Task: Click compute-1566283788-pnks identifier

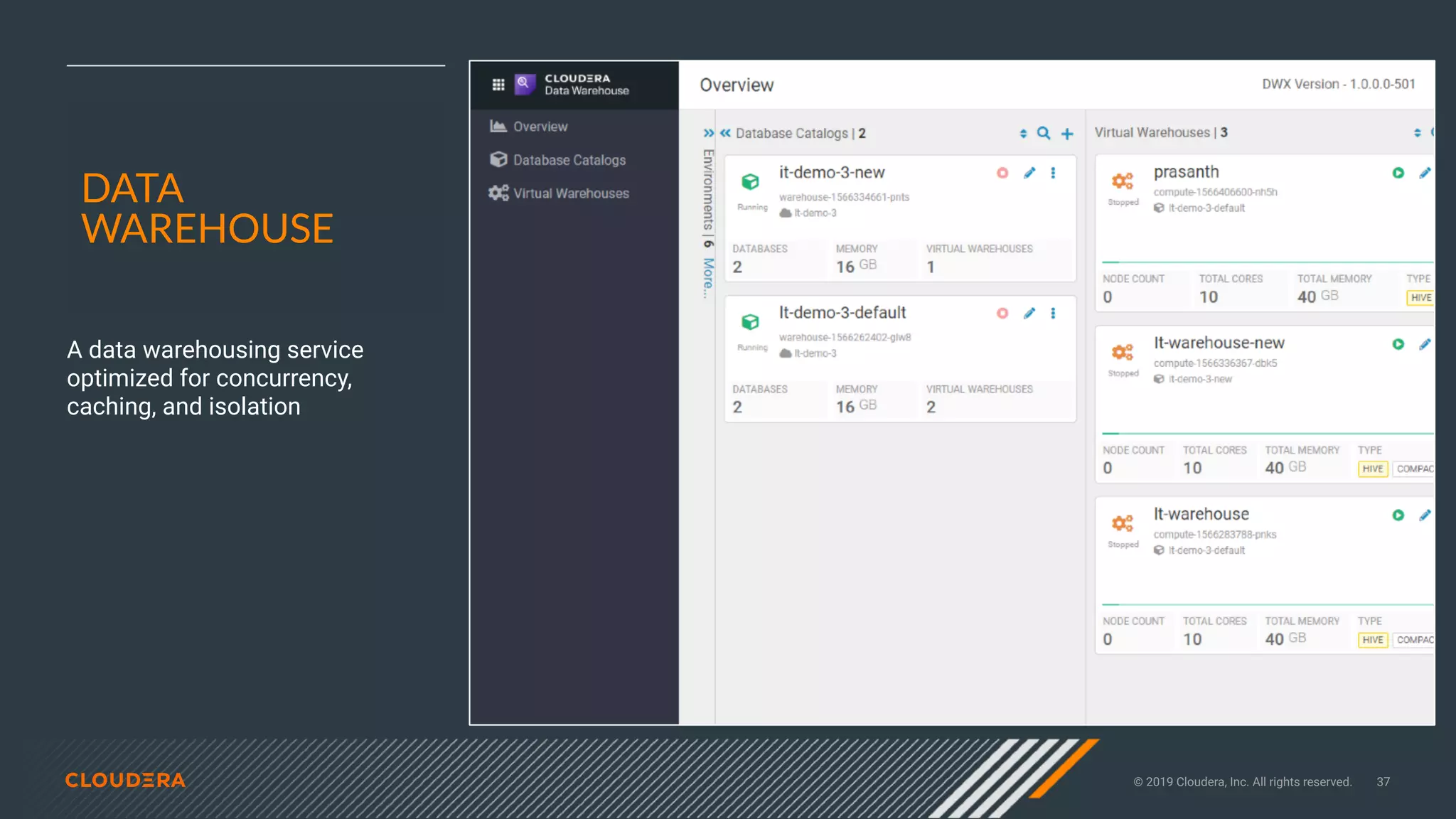Action: coord(1215,535)
